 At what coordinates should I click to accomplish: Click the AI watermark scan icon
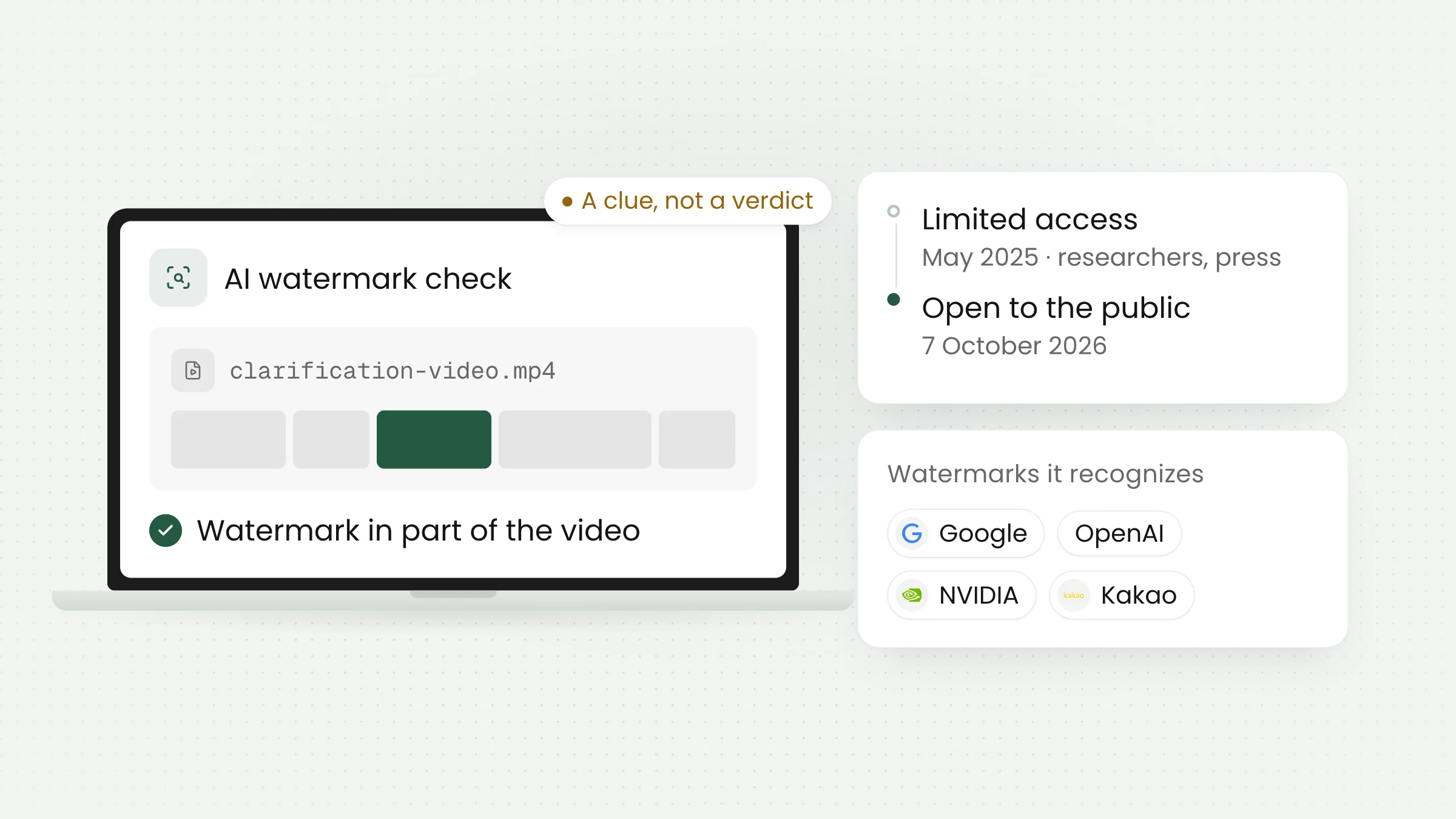pyautogui.click(x=178, y=278)
